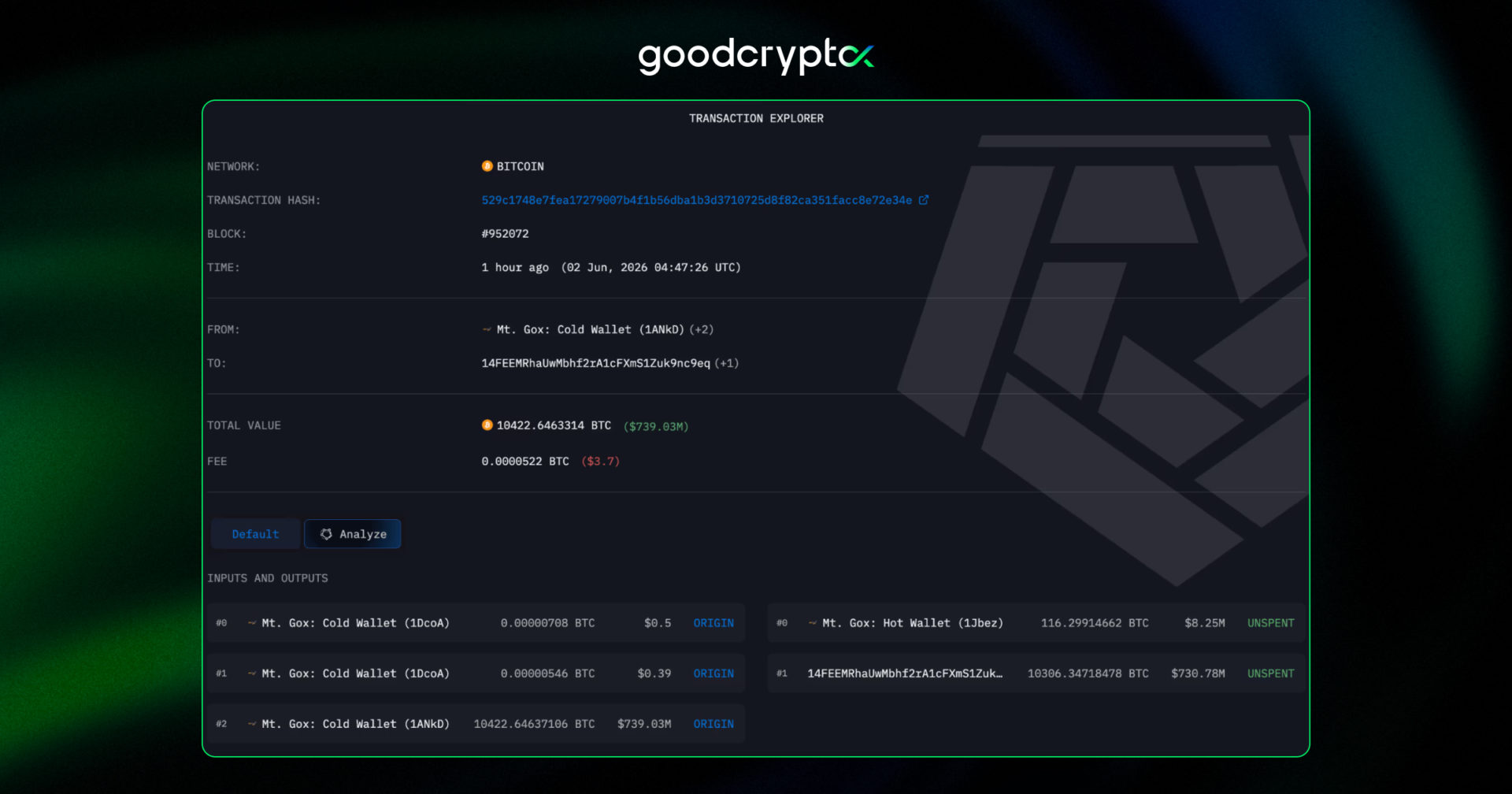
Task: Click ORIGIN for the 10422.64637106 BTC input
Action: point(713,724)
